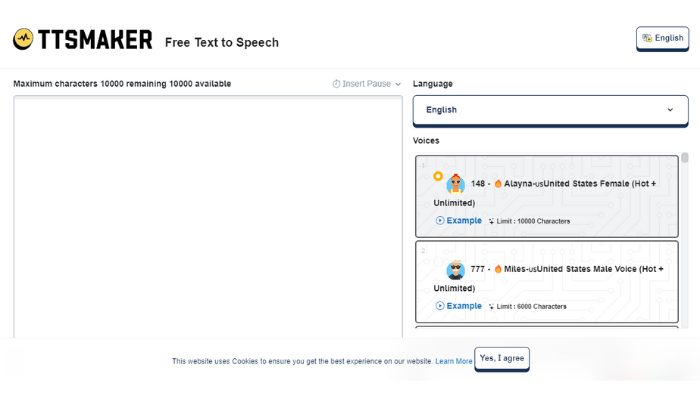Click inside the large text input area
700x400 pixels.
(x=208, y=217)
